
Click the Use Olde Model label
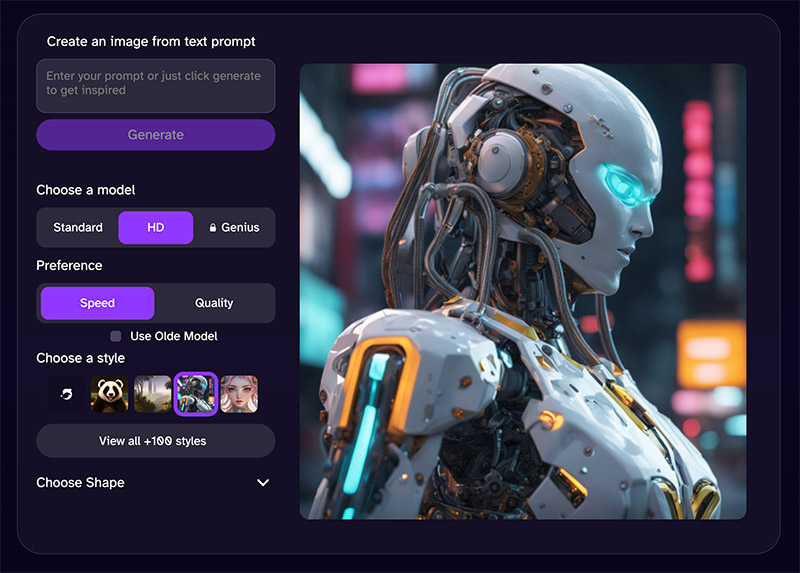[174, 336]
